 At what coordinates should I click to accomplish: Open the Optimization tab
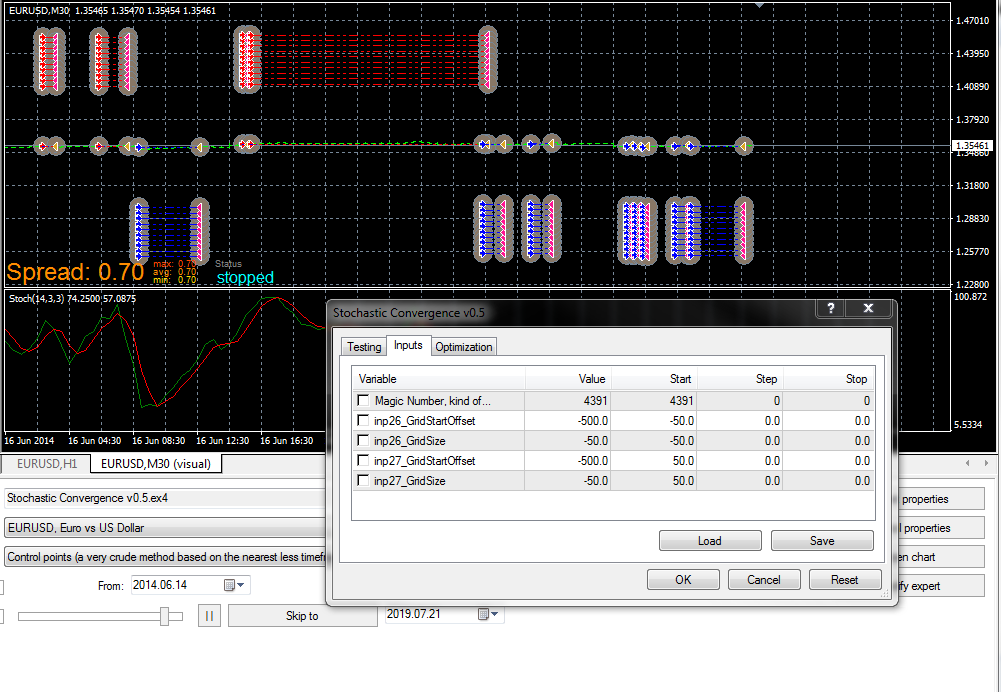pos(463,347)
